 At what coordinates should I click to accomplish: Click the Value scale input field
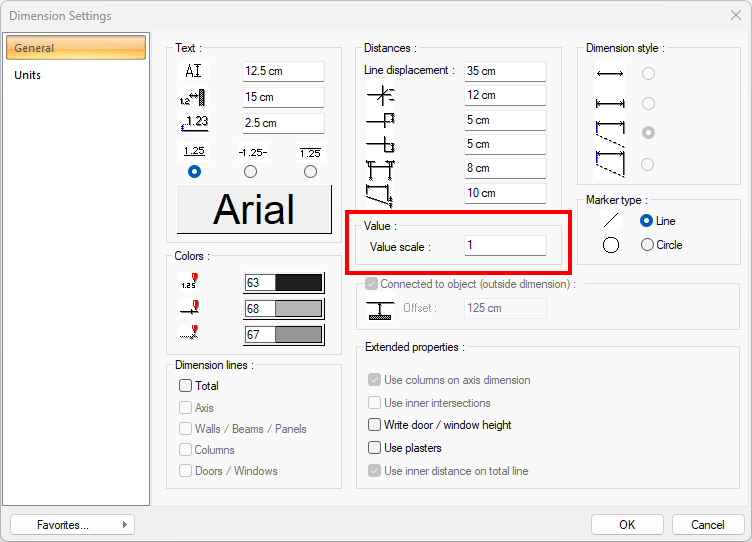[505, 246]
